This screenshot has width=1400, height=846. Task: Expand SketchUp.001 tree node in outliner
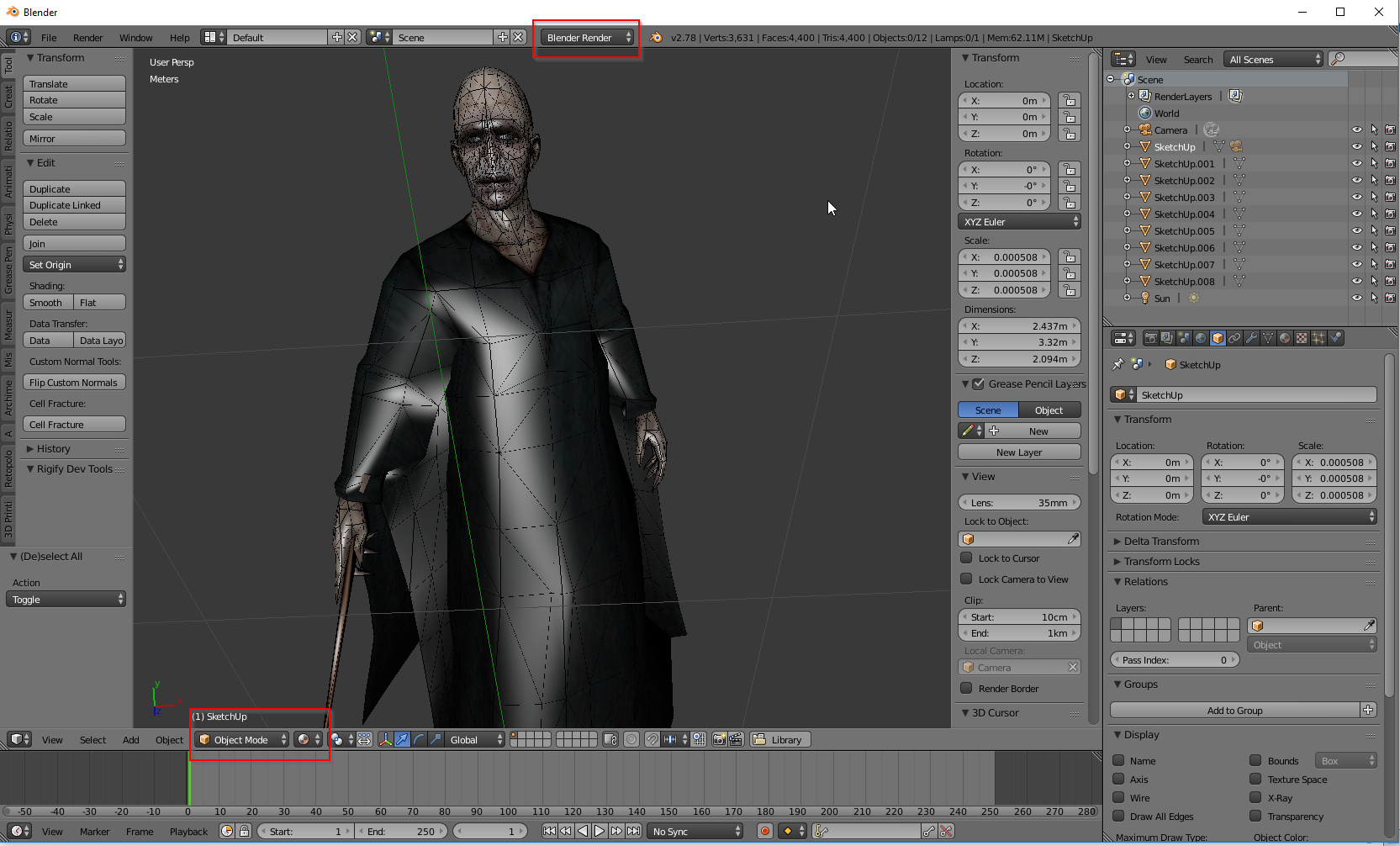[x=1127, y=163]
